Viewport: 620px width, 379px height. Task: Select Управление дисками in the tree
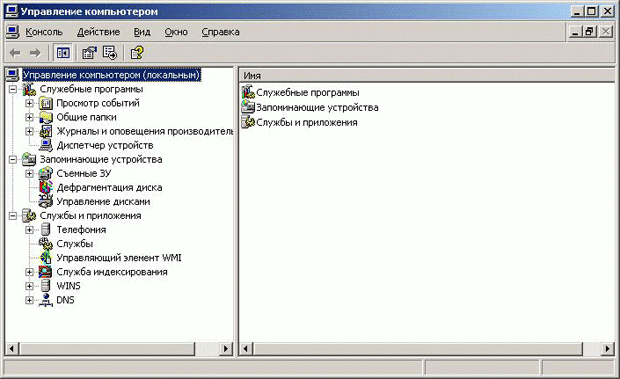(103, 202)
